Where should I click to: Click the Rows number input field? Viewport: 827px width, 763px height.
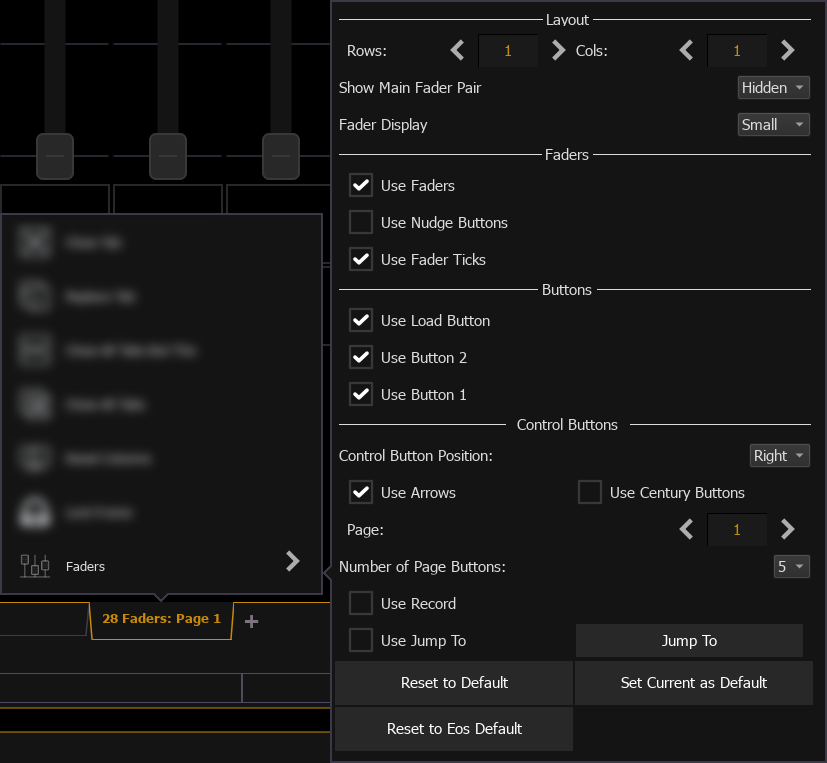[508, 50]
